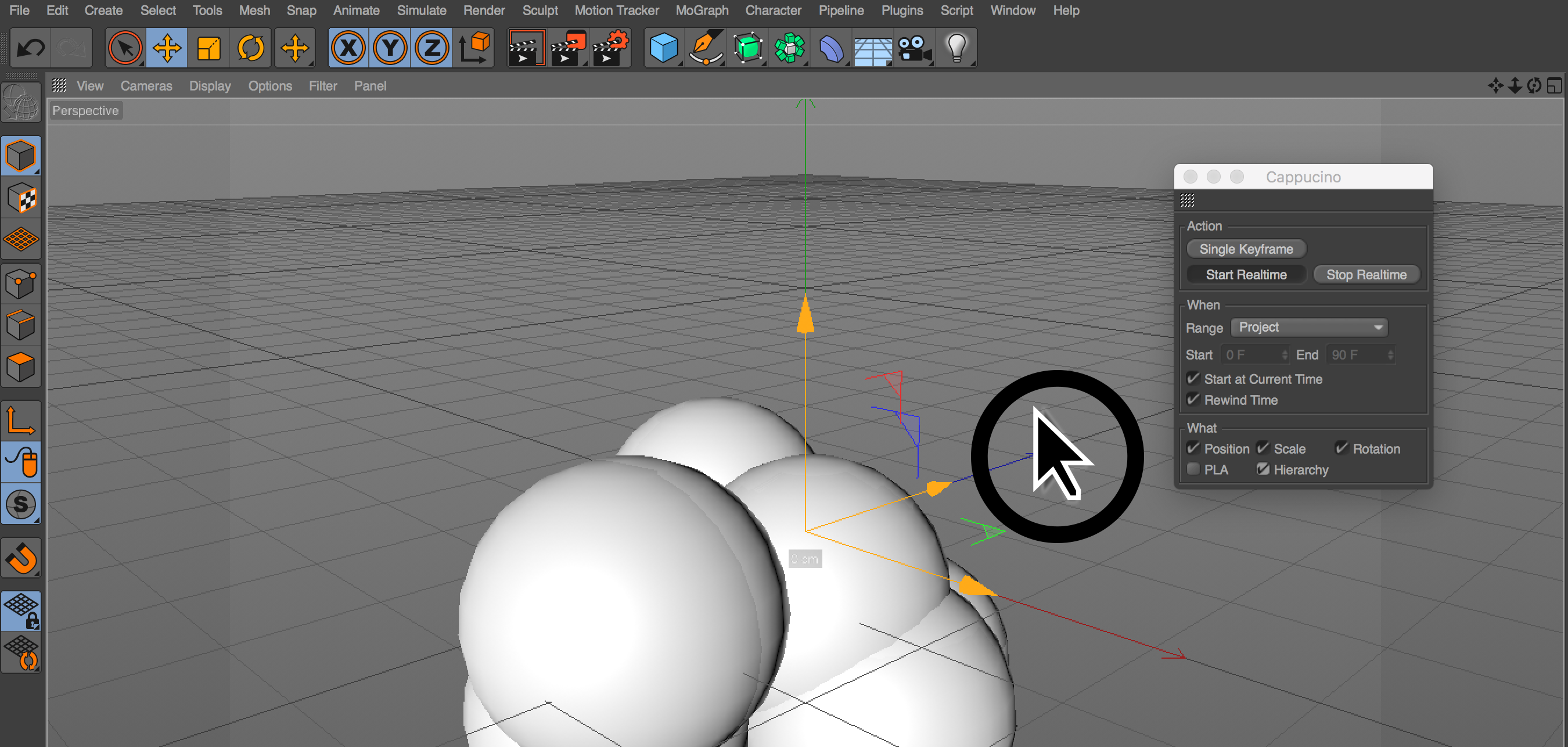Toggle the X axis lock
1568x747 pixels.
[x=348, y=48]
